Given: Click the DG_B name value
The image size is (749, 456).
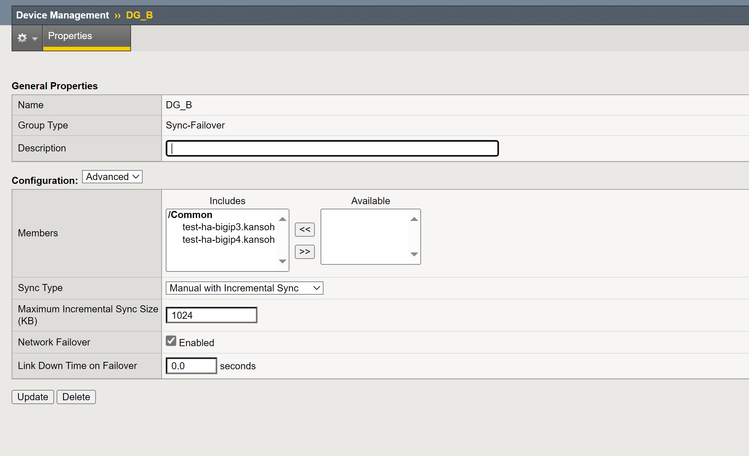Looking at the screenshot, I should tap(179, 105).
